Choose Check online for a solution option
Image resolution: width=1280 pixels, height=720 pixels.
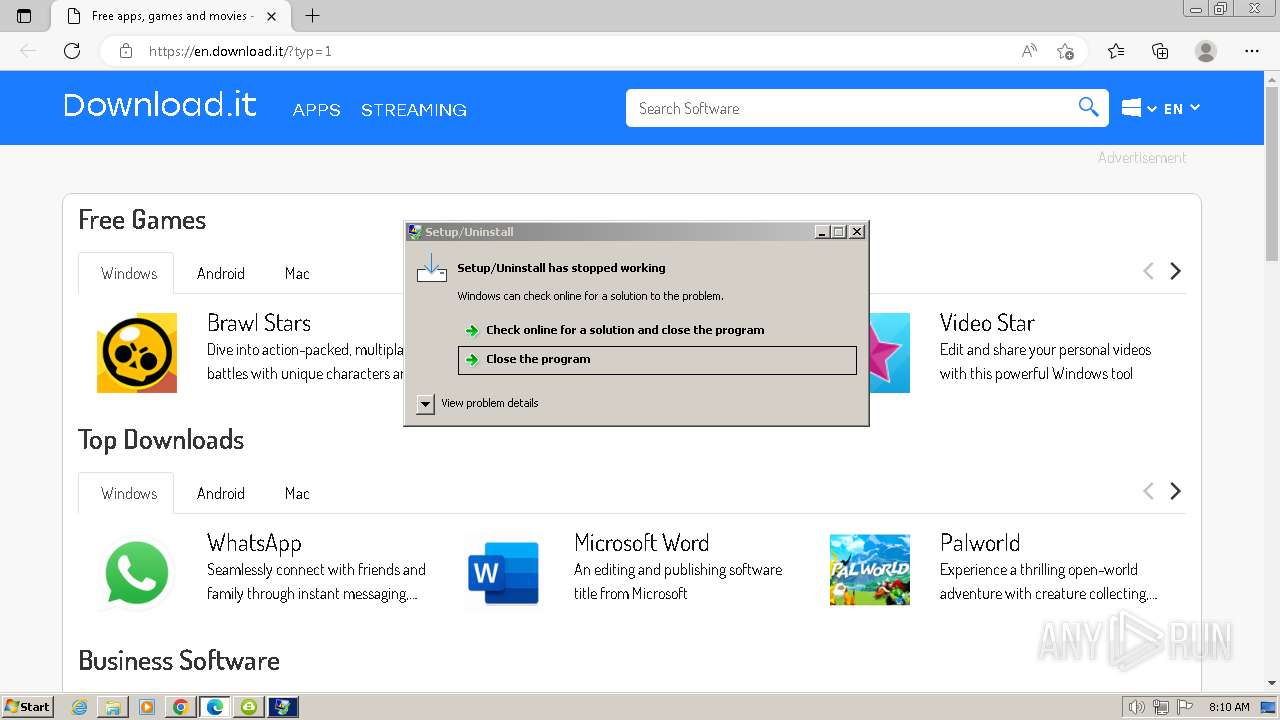[657, 330]
